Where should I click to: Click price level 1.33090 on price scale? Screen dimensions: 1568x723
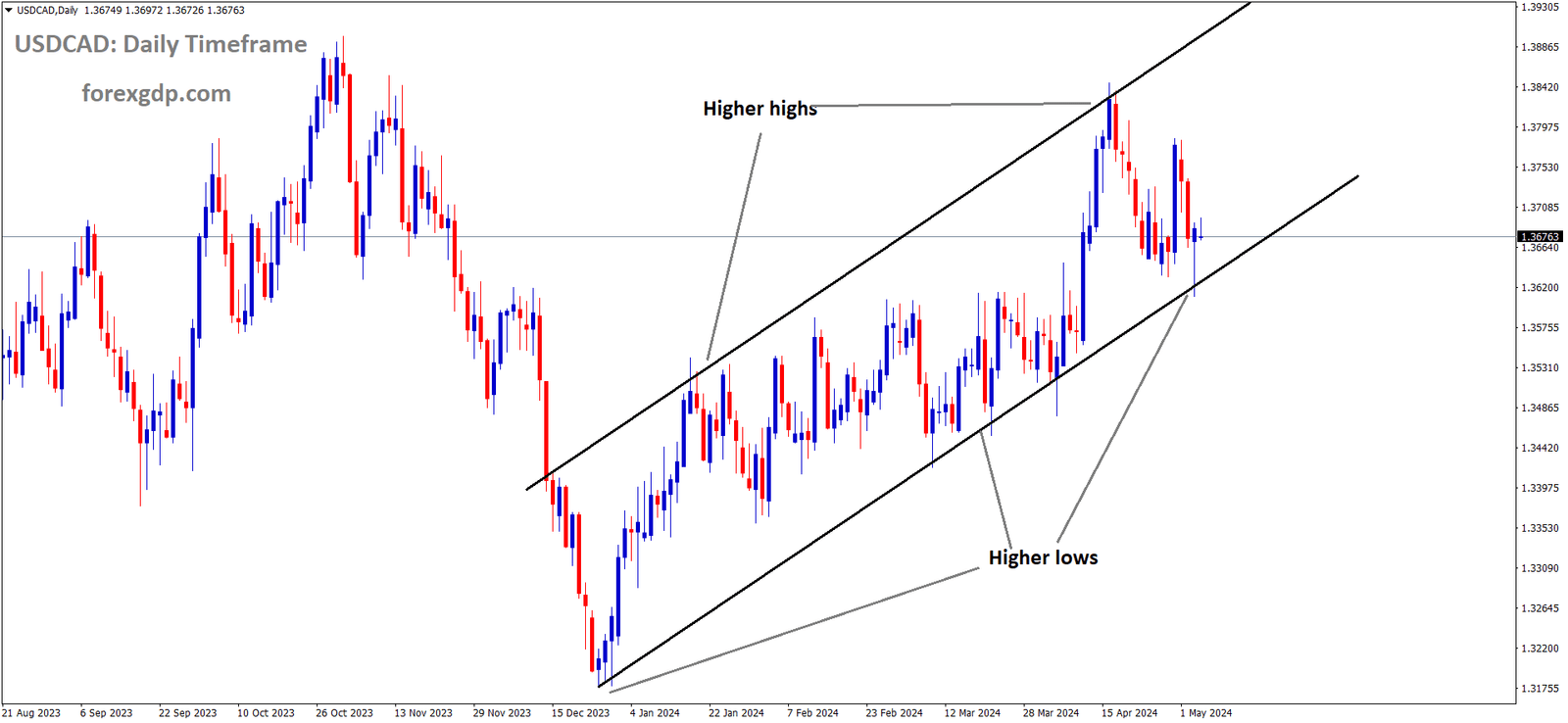coord(1540,568)
